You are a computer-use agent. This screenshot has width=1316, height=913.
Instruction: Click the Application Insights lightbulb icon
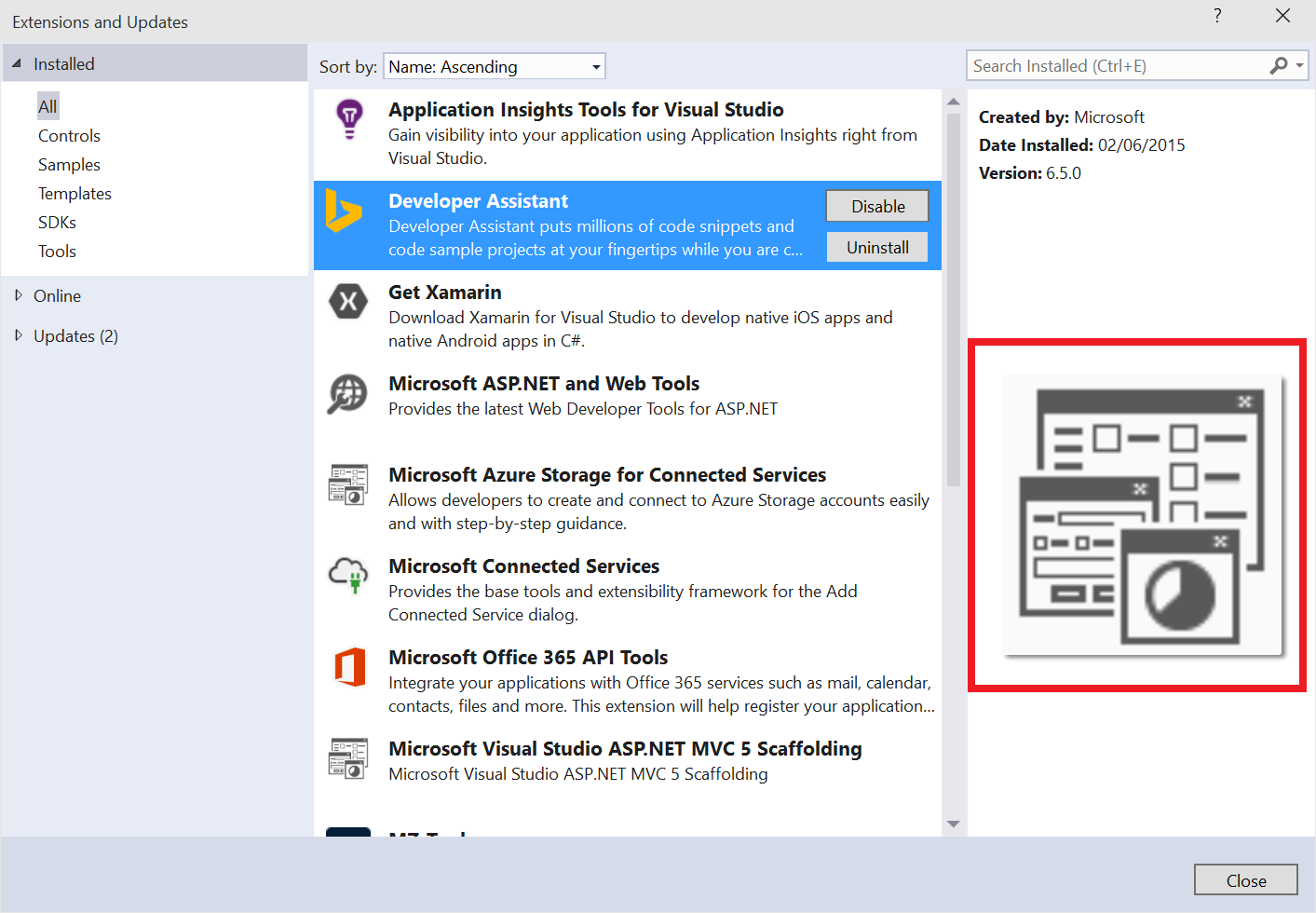348,119
